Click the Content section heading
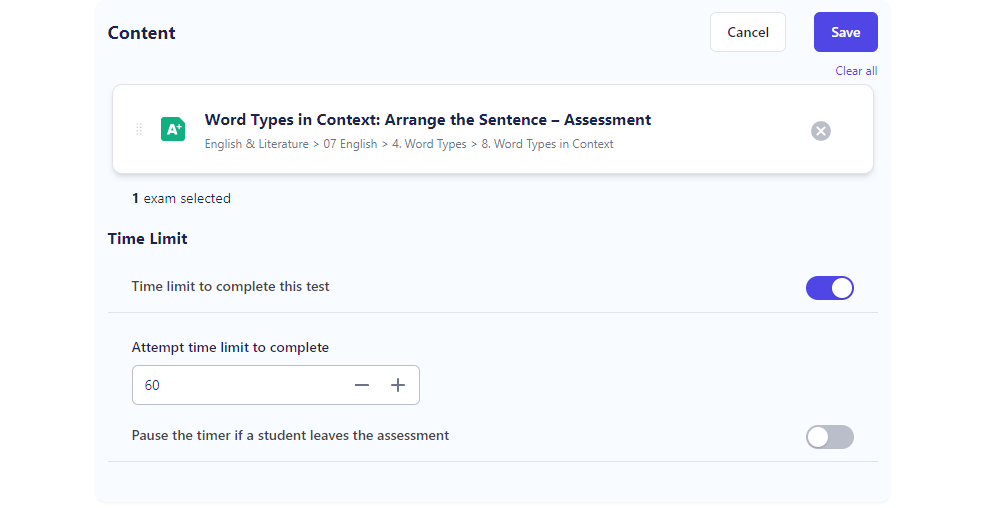 (x=142, y=33)
